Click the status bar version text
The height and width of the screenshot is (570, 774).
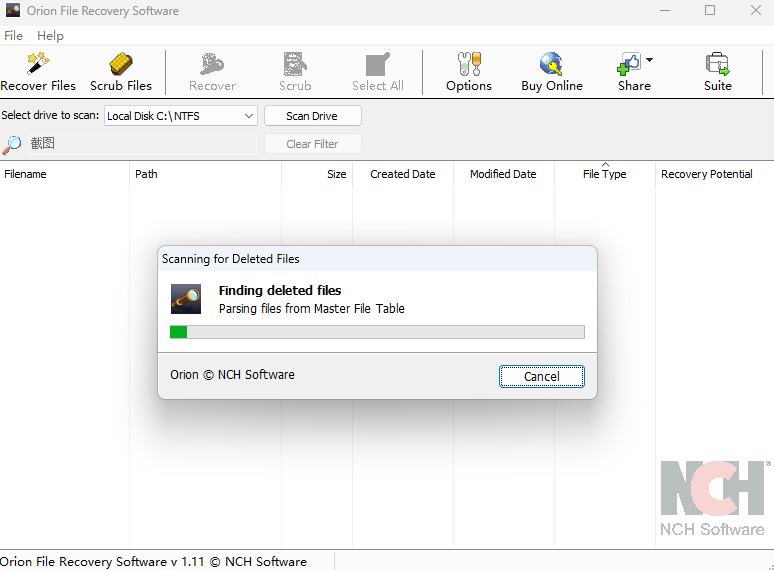pyautogui.click(x=153, y=562)
